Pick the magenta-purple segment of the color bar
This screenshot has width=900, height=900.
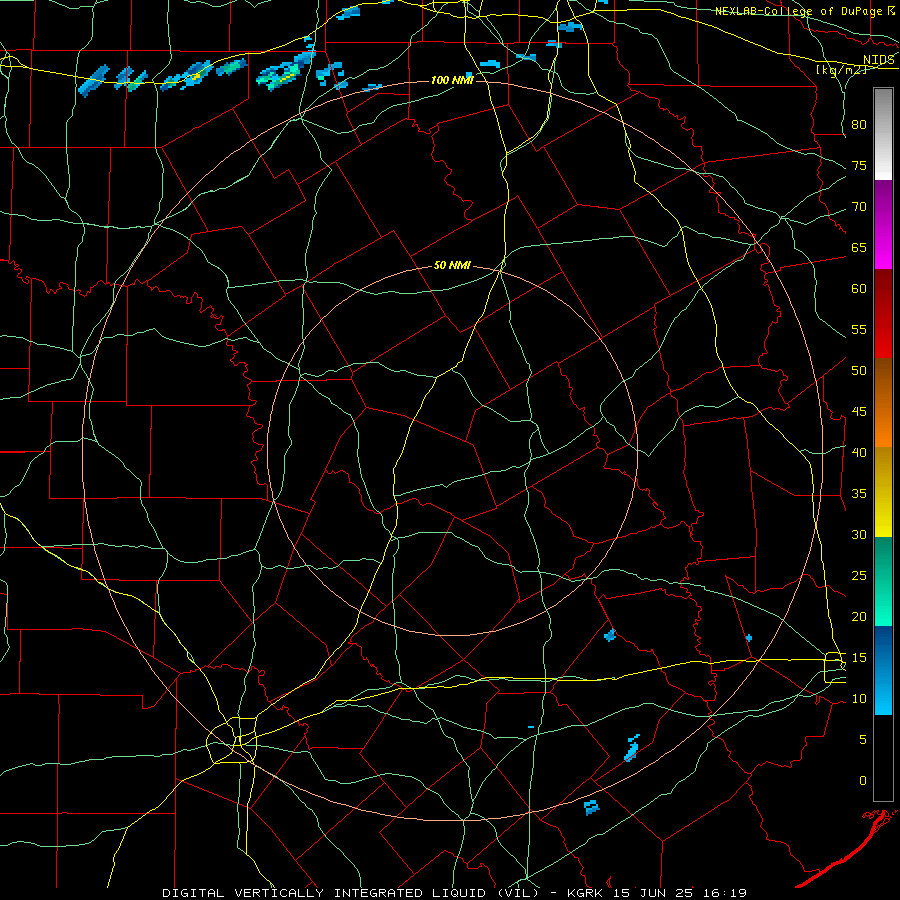pyautogui.click(x=883, y=224)
